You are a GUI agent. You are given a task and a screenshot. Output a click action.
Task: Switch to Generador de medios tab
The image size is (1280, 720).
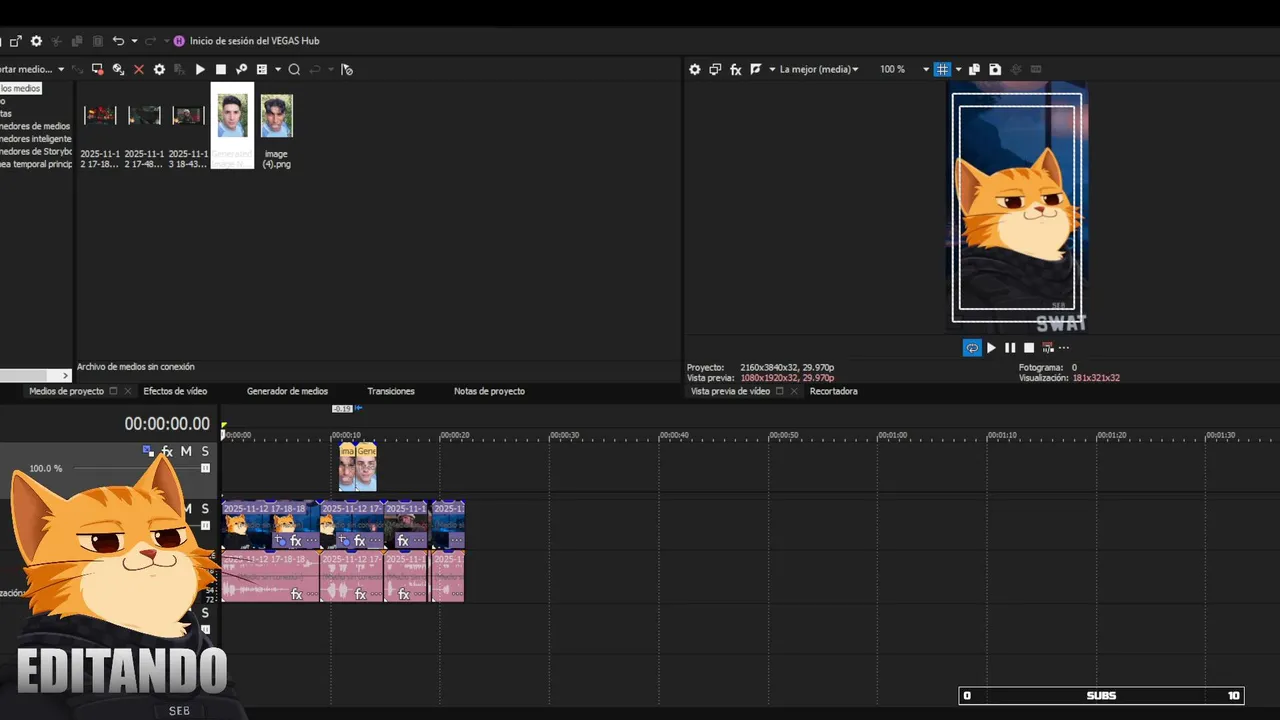[287, 391]
